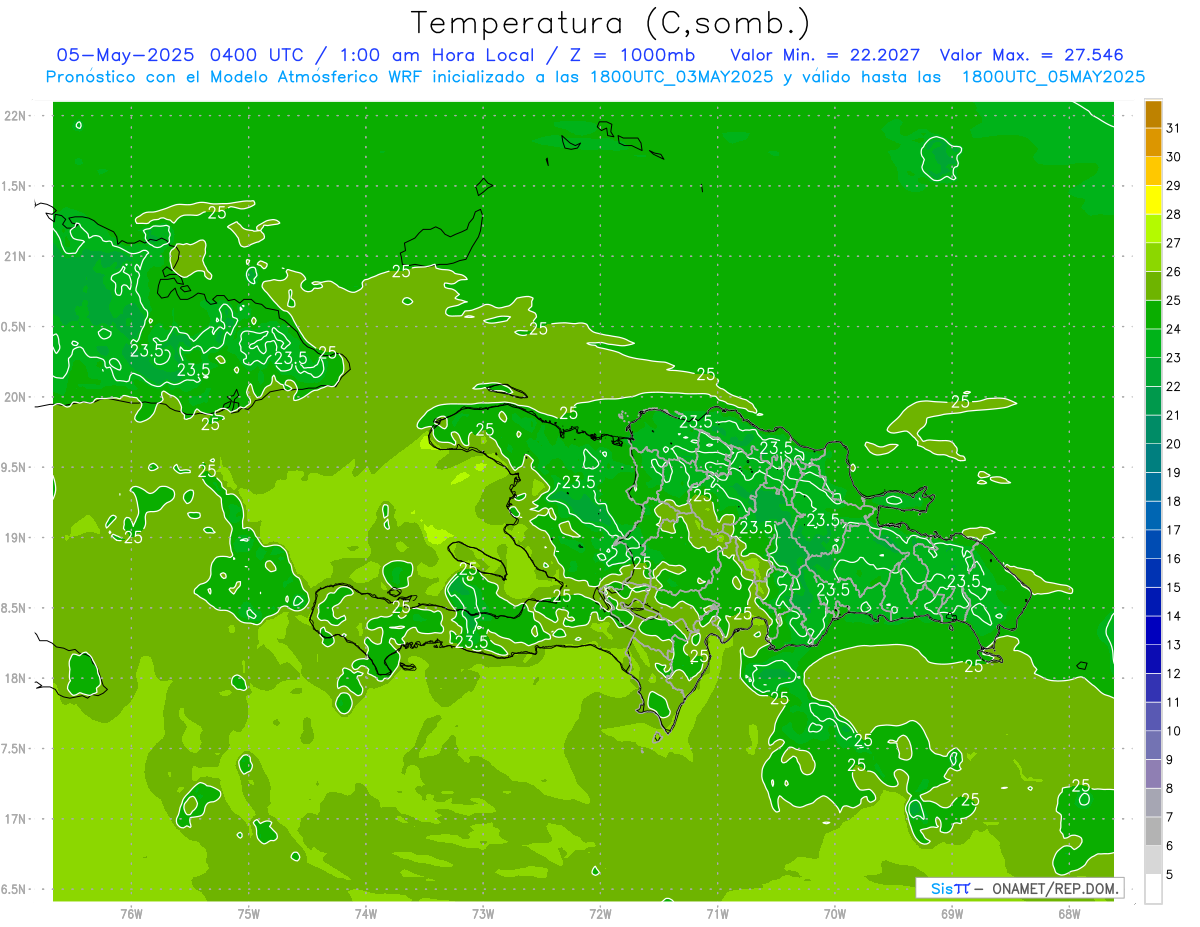Click the "21N" latitude axis label

(x=16, y=257)
